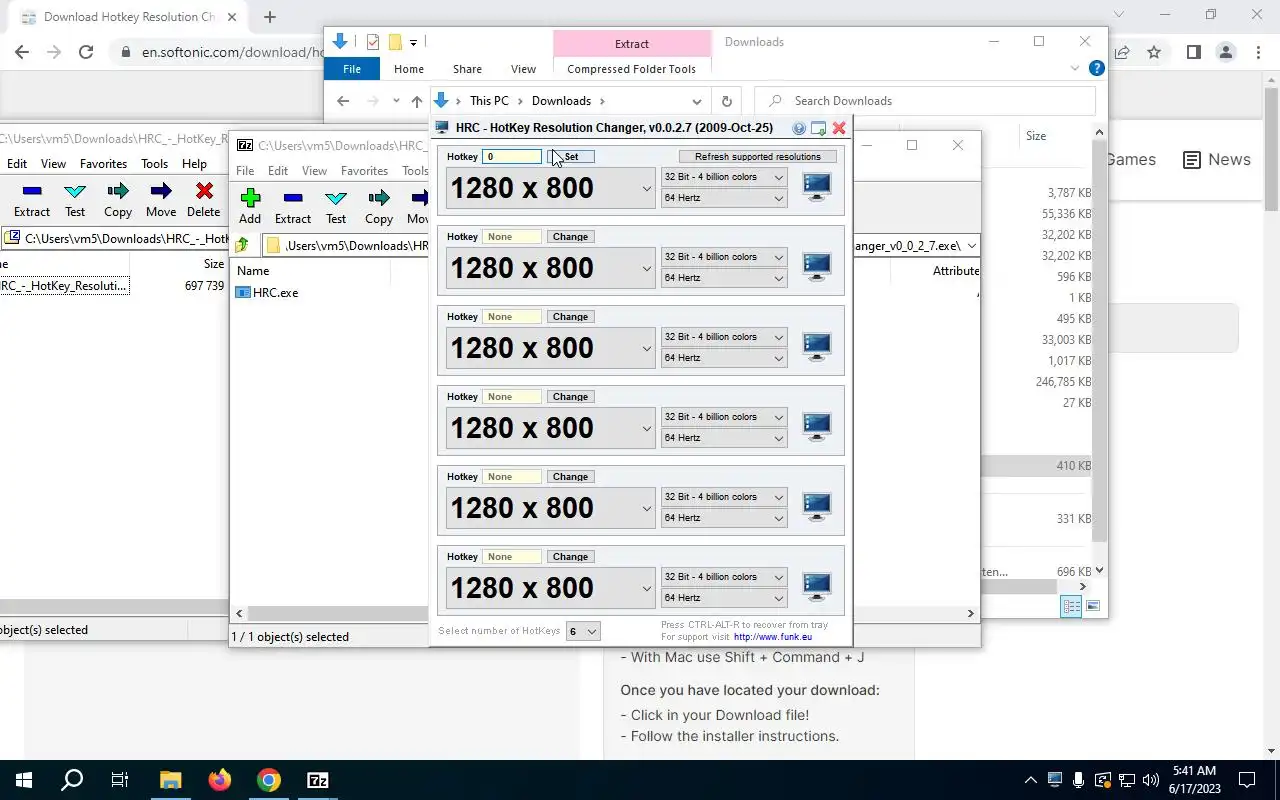Open taskbar volume control icon
Viewport: 1280px width, 800px height.
[1150, 780]
